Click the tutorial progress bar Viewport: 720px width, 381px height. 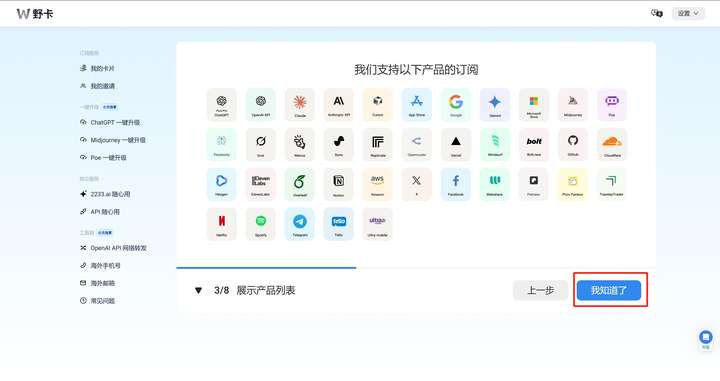[416, 268]
